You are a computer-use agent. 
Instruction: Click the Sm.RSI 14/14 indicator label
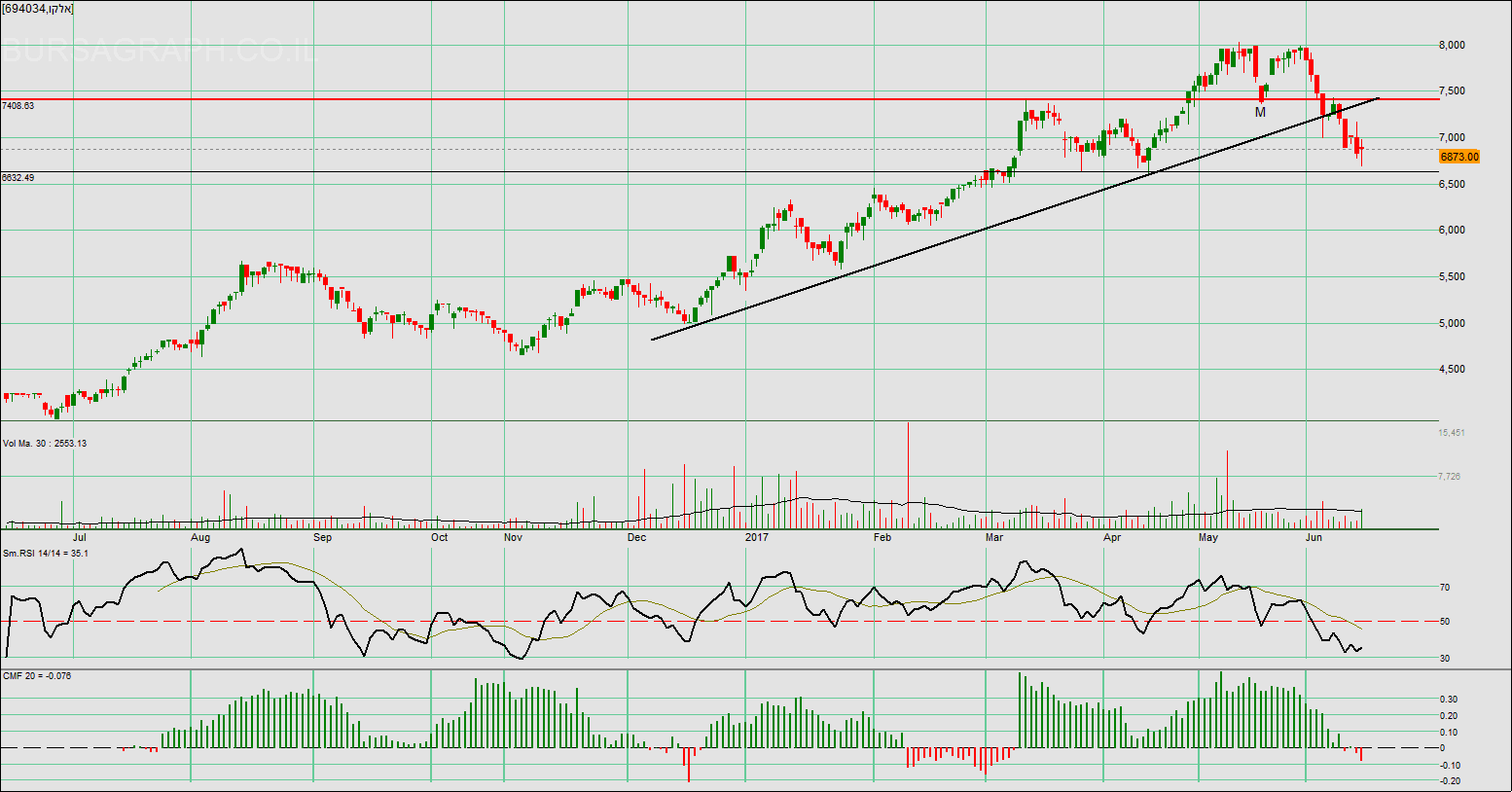click(46, 554)
